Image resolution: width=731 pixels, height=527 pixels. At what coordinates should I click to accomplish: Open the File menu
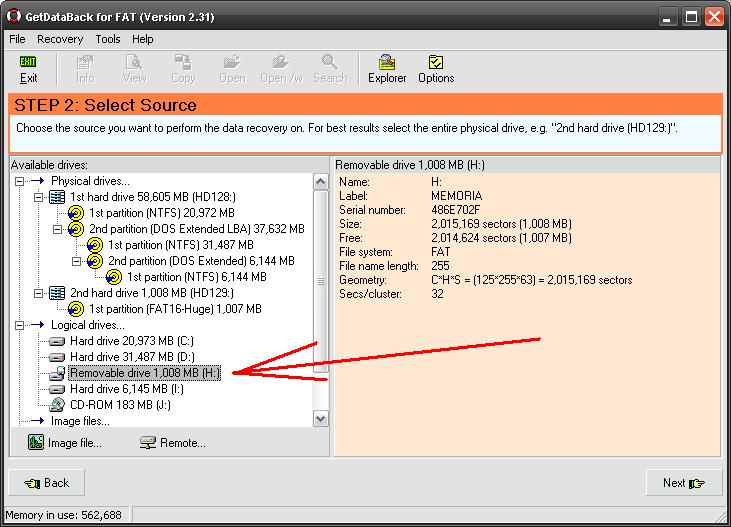(x=17, y=39)
